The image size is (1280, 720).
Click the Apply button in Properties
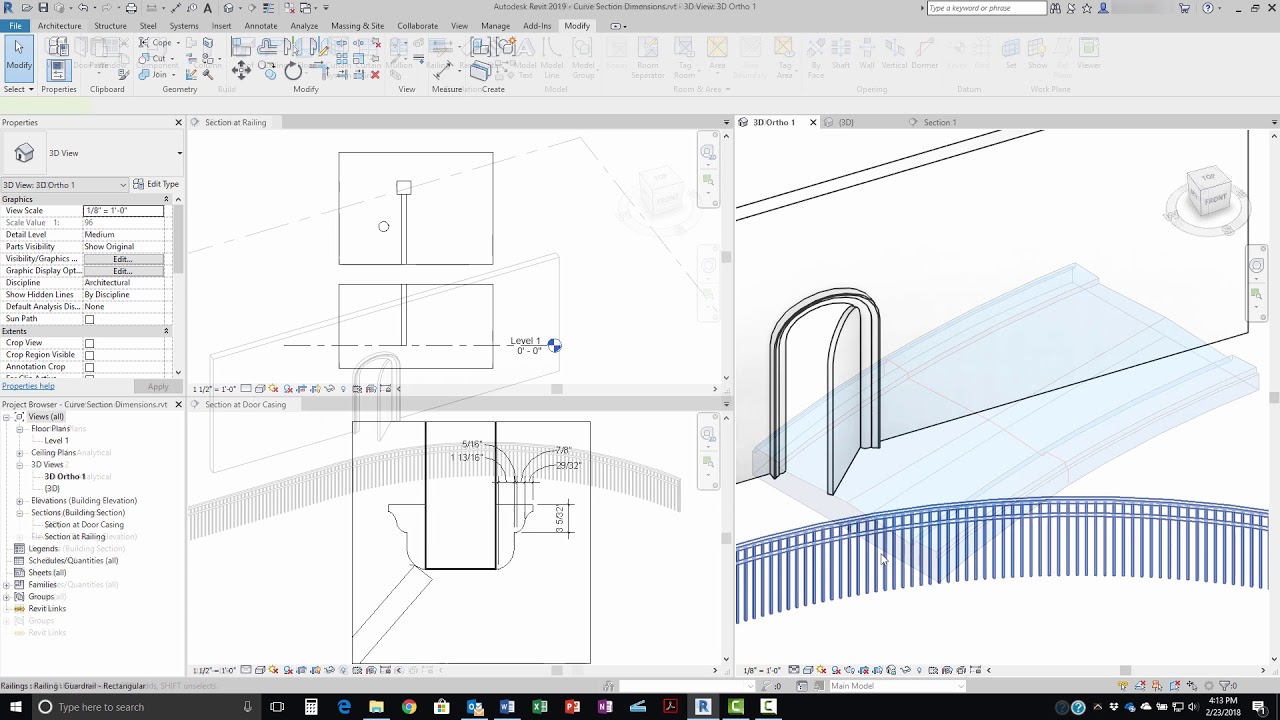(x=158, y=387)
